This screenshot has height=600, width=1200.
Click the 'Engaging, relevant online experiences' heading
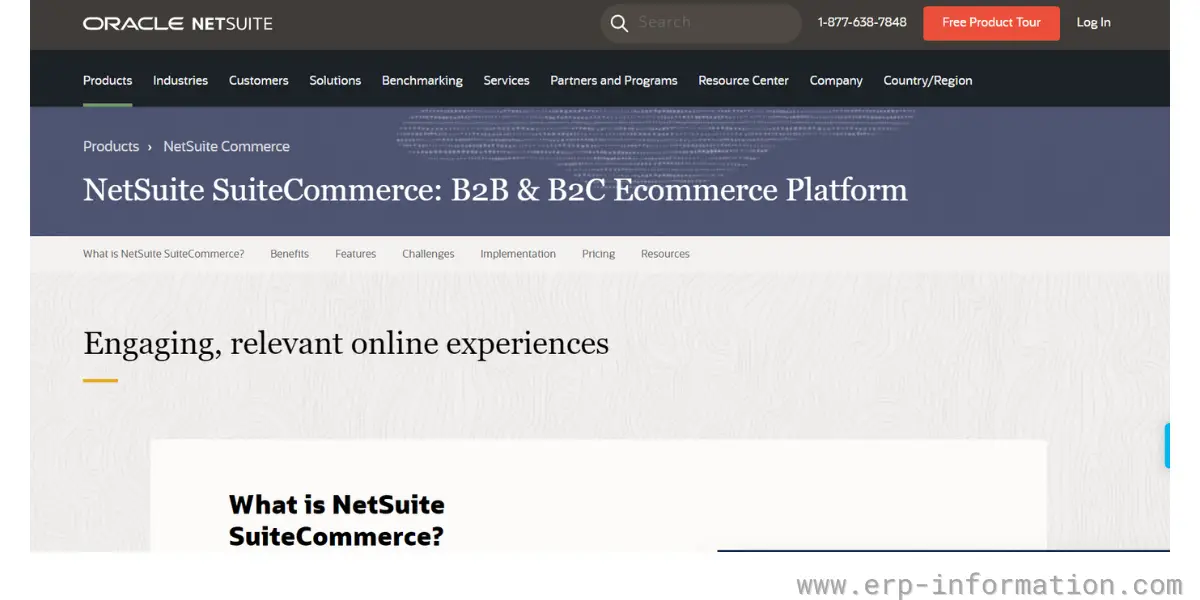[x=346, y=343]
